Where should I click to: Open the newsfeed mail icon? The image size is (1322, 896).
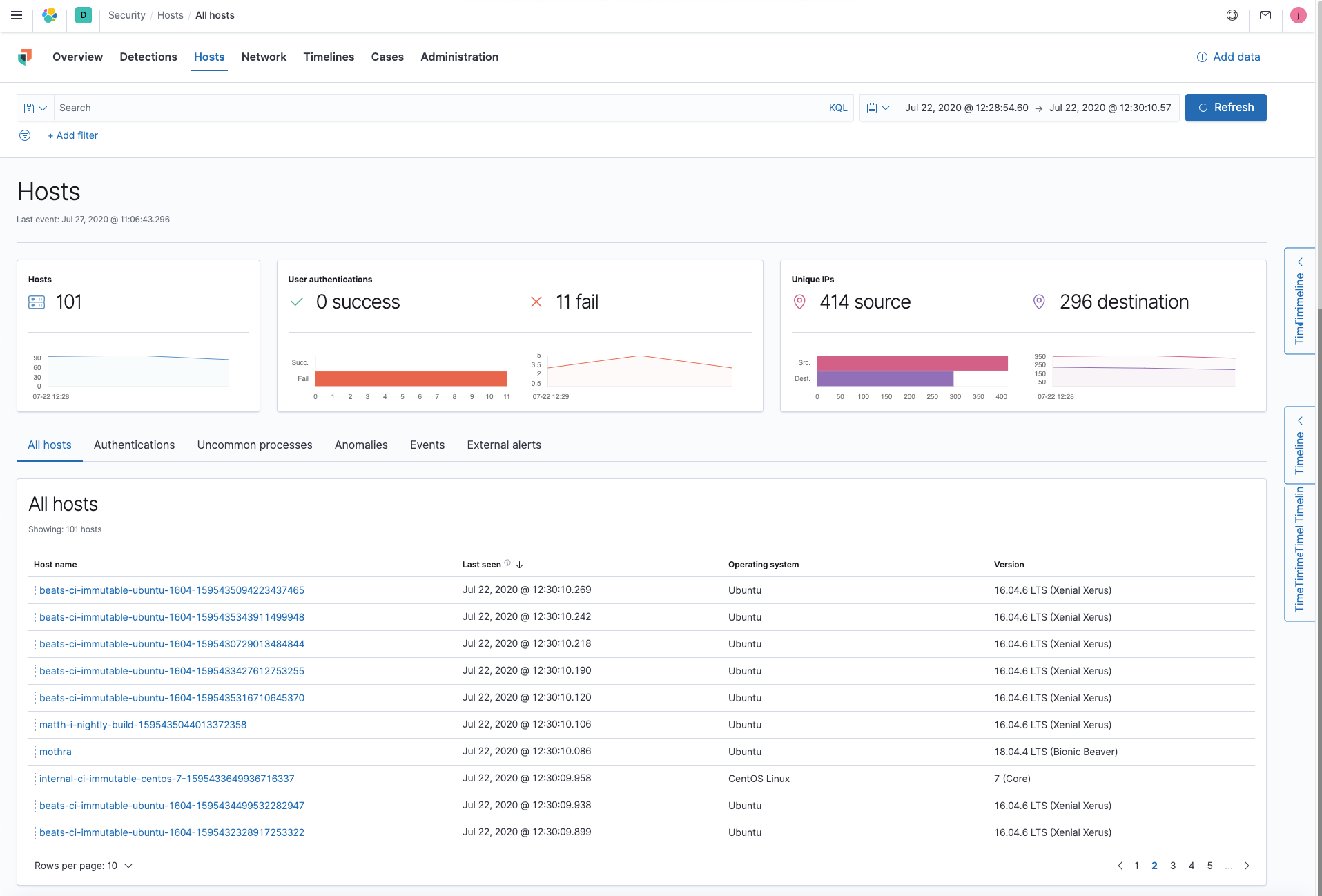[1265, 15]
